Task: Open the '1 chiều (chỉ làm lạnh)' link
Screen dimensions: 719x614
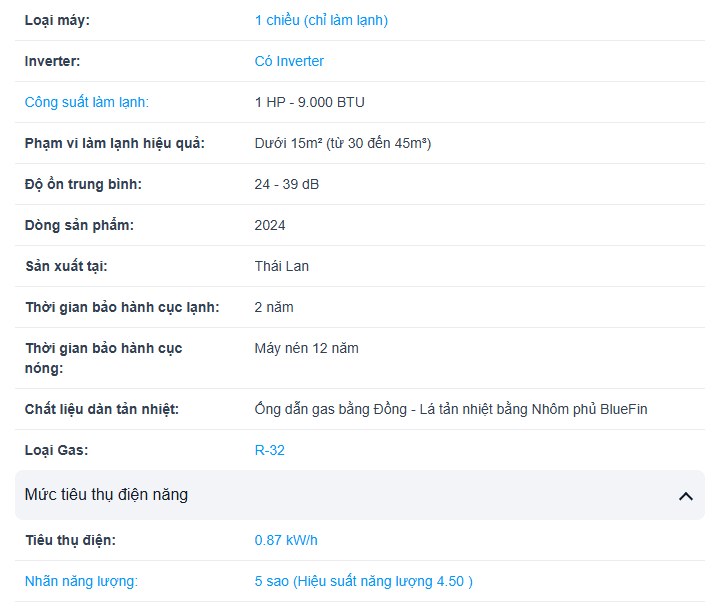Action: point(321,21)
